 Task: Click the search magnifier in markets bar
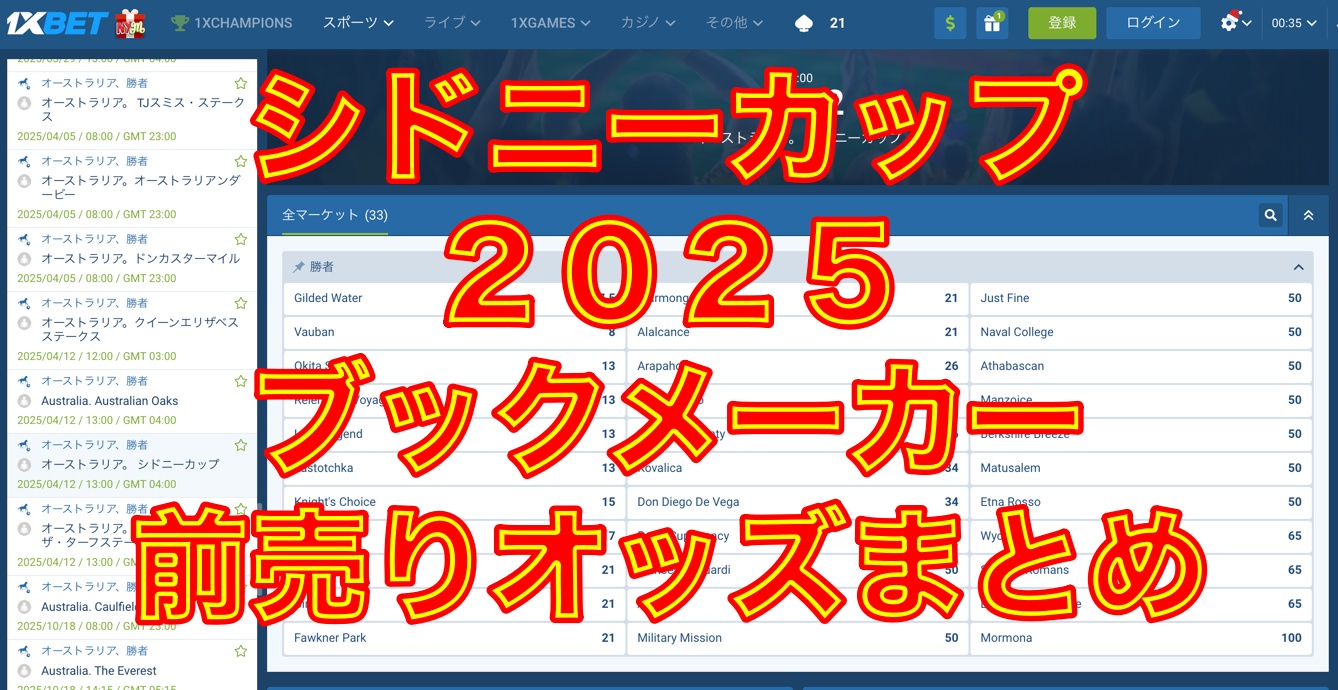click(x=1270, y=215)
